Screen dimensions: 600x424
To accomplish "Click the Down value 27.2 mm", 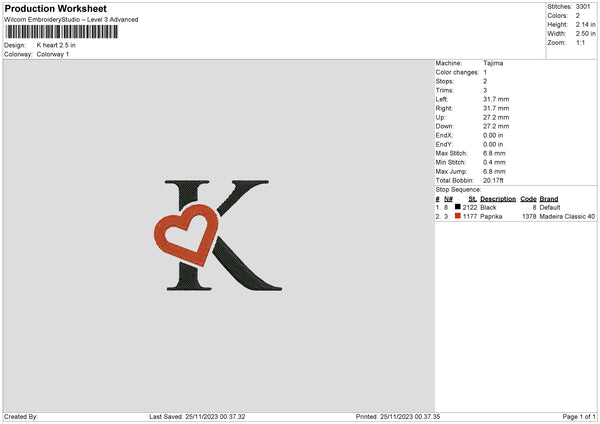I will pos(496,126).
